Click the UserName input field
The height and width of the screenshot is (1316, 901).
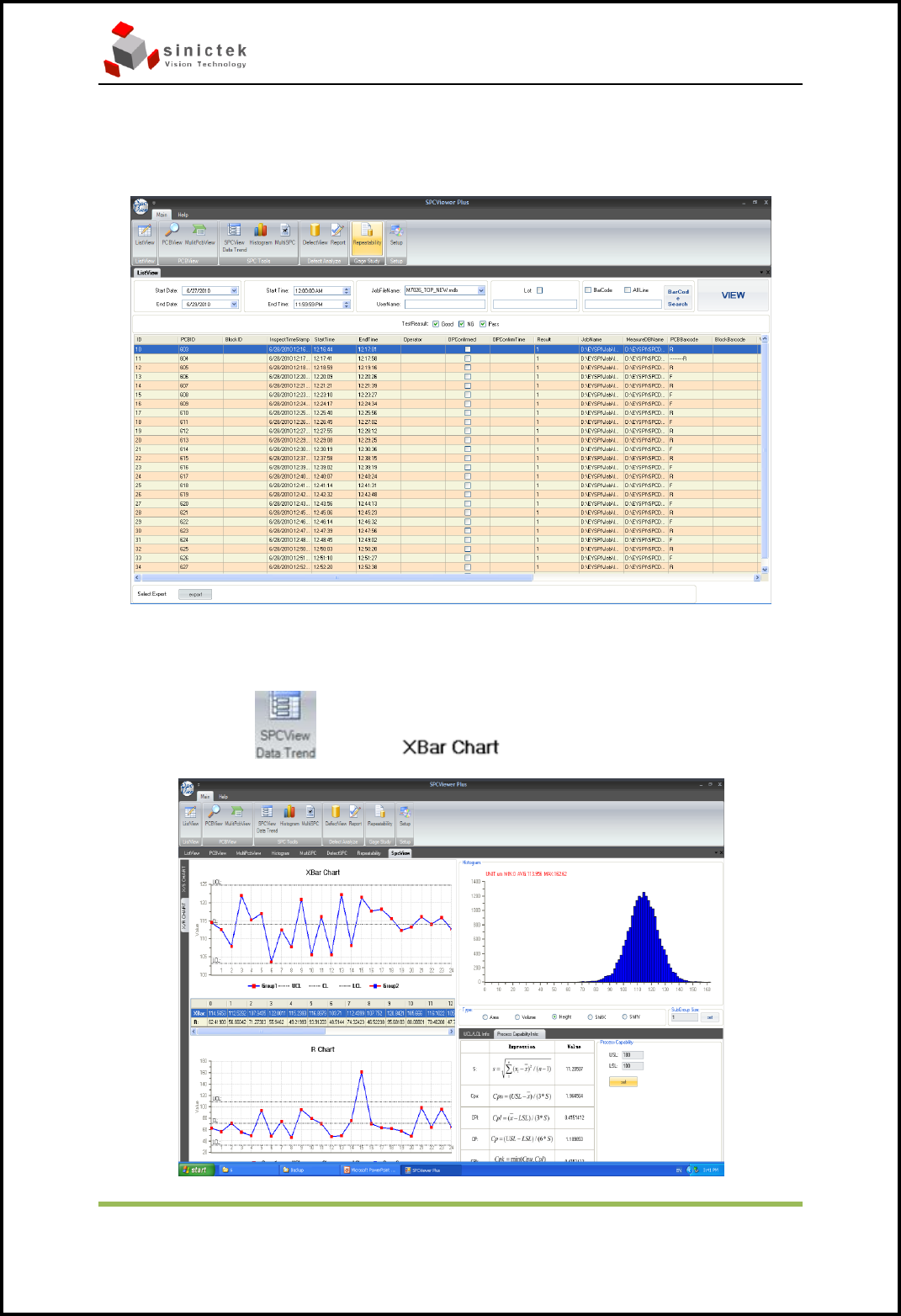(444, 304)
